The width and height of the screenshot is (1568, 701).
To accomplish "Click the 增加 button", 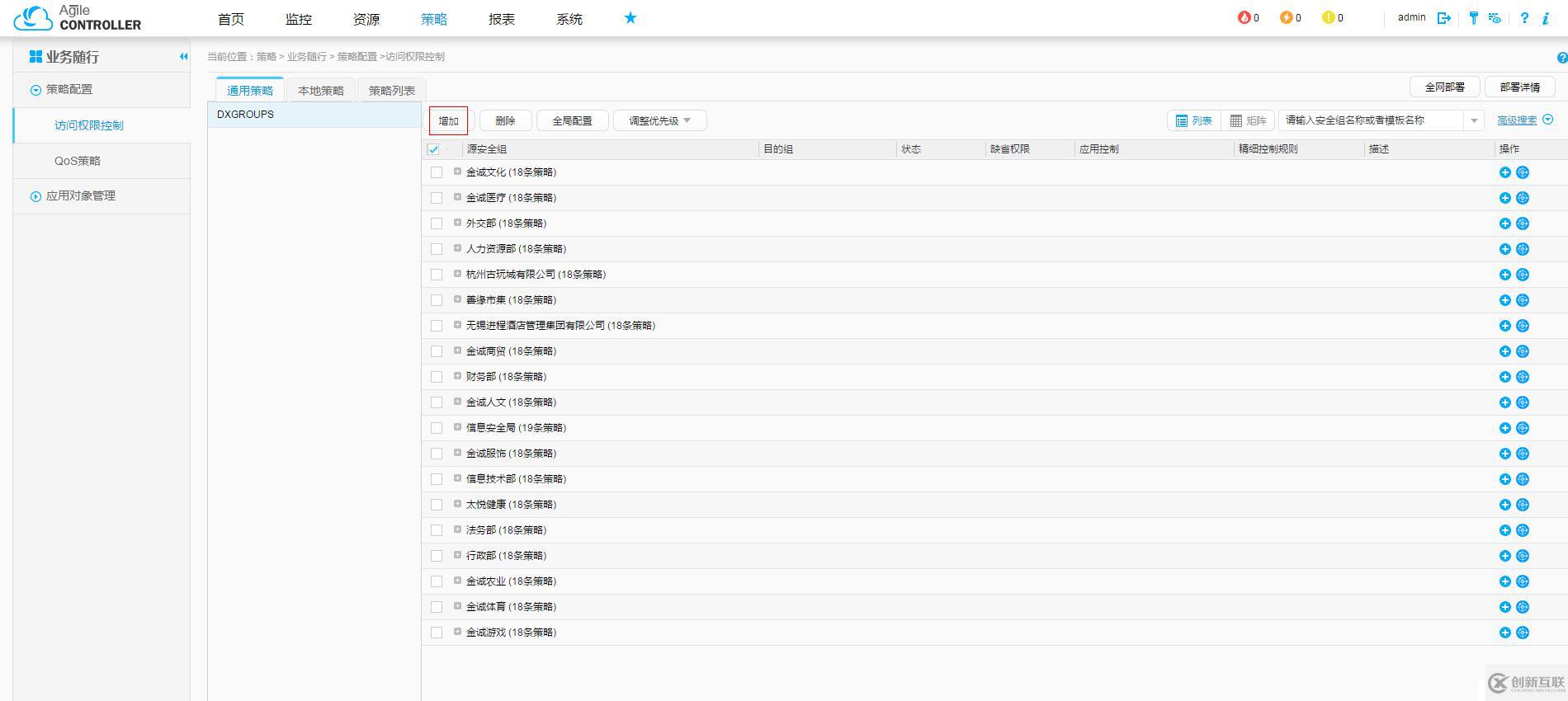I will tap(448, 120).
